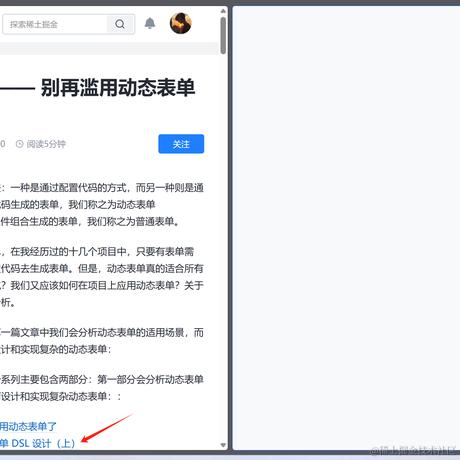Click the clock icon beside 阅读5分钟
Screen dimensions: 460x460
point(20,144)
